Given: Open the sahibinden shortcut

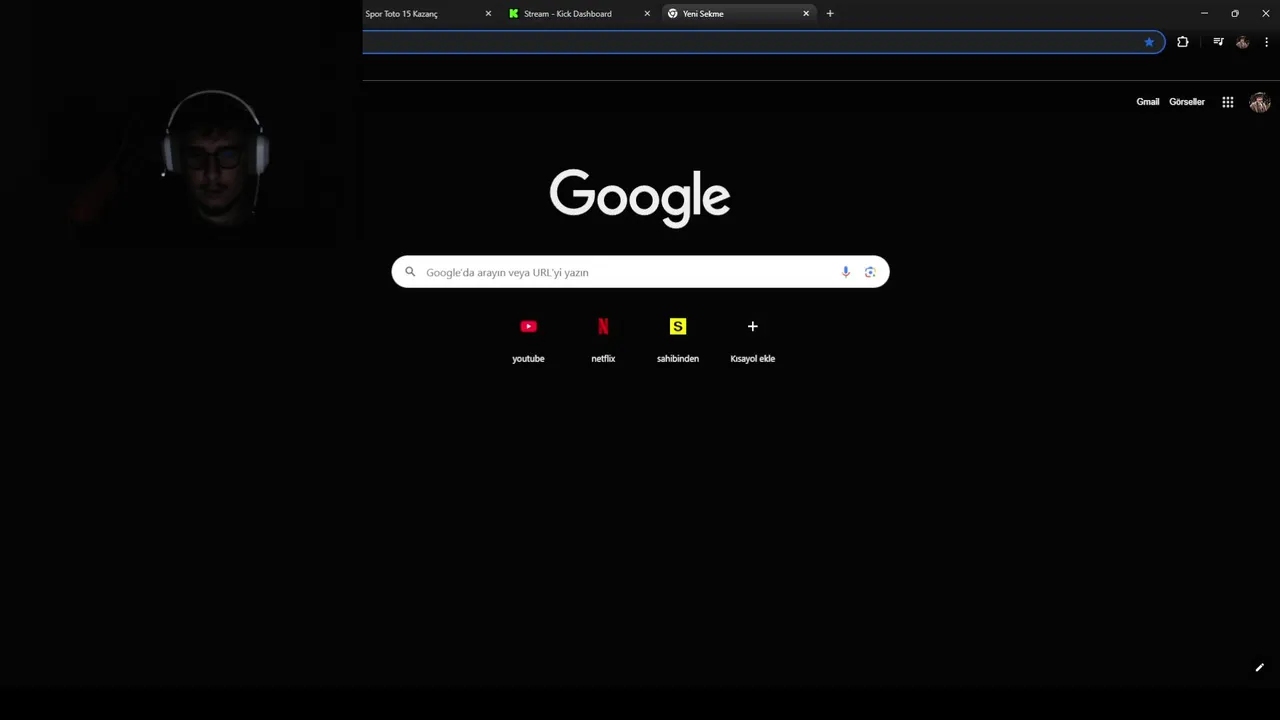Looking at the screenshot, I should pos(678,340).
